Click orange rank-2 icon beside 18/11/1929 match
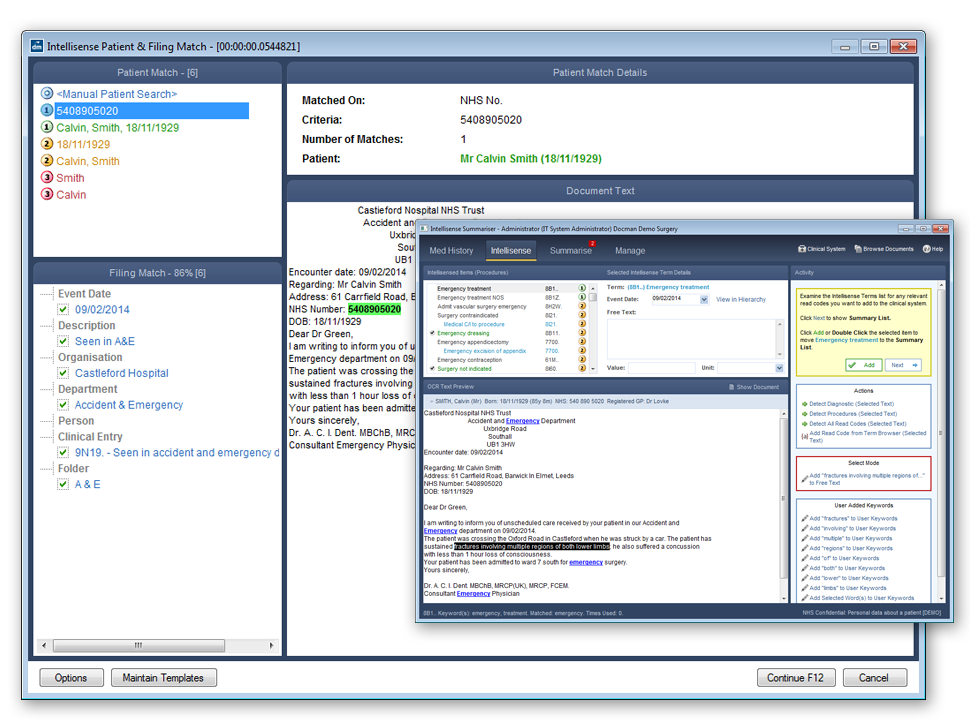 [46, 144]
